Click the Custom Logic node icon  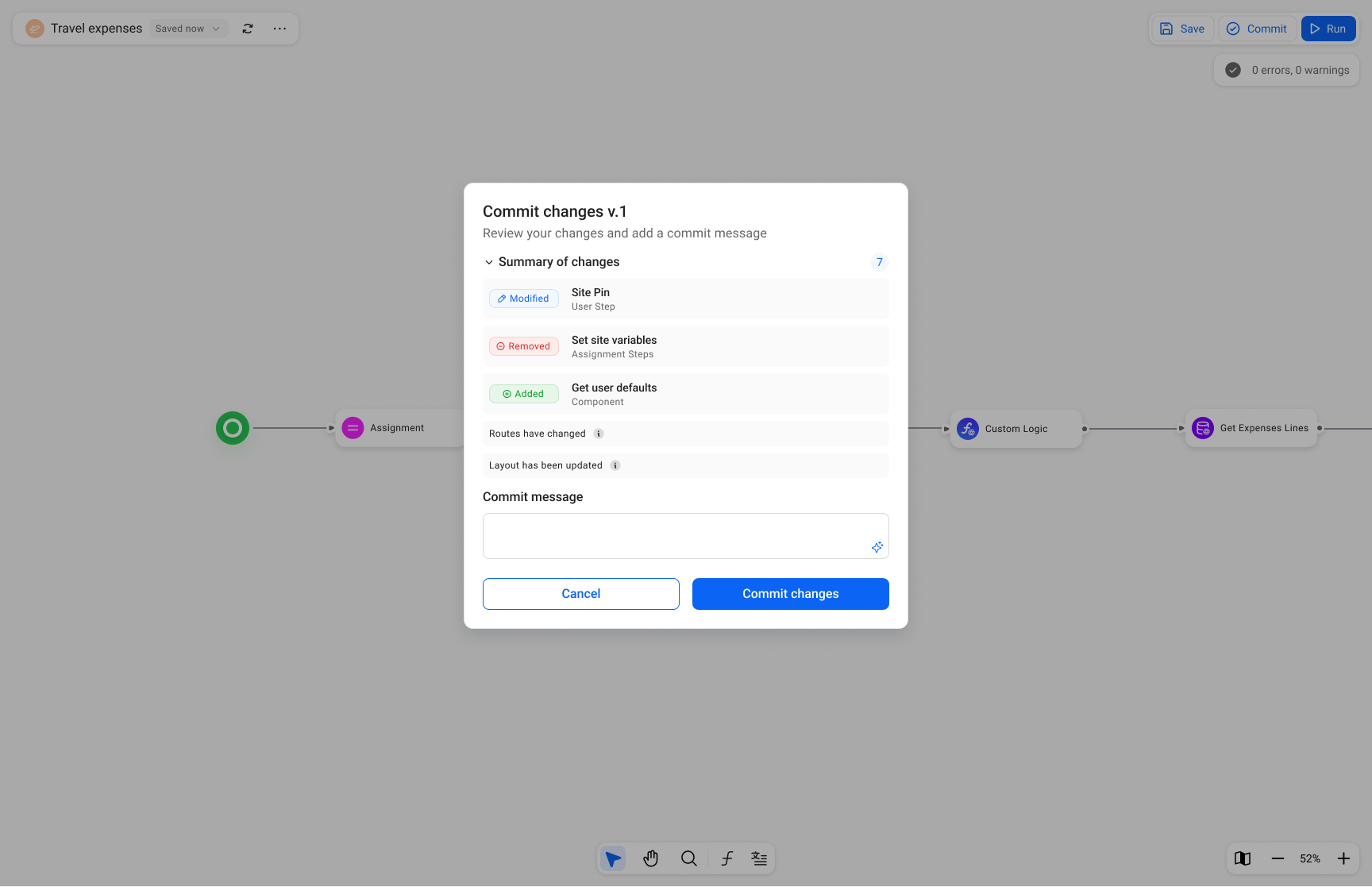point(967,428)
